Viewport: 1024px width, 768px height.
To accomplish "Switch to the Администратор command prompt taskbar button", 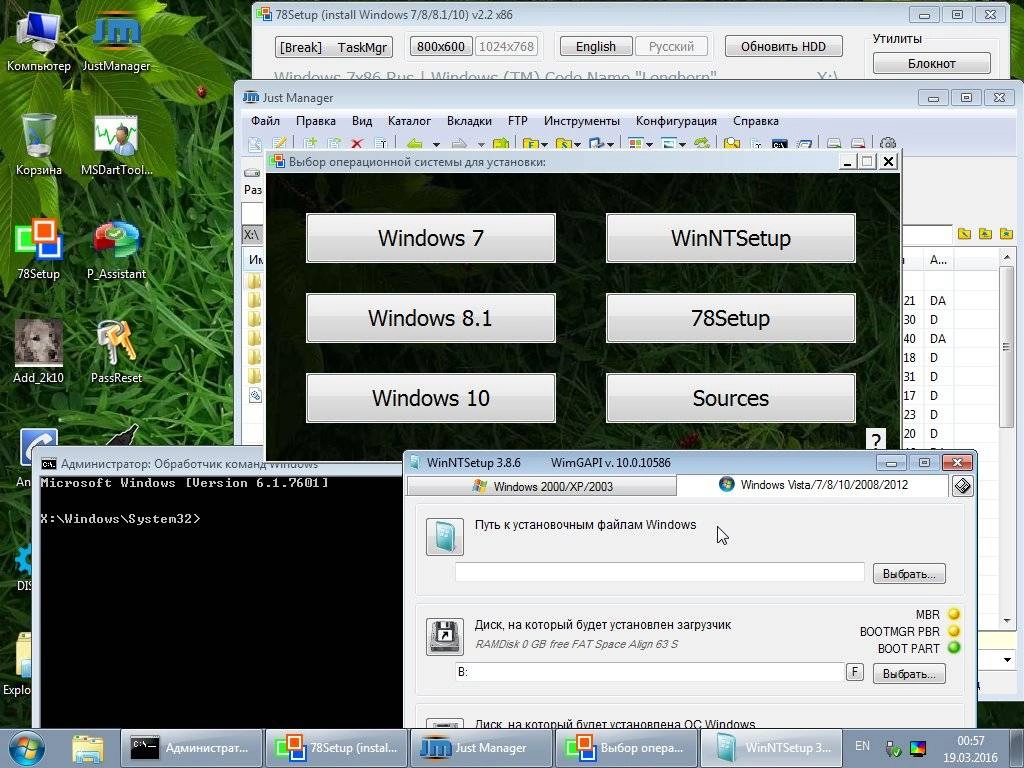I will click(x=191, y=748).
